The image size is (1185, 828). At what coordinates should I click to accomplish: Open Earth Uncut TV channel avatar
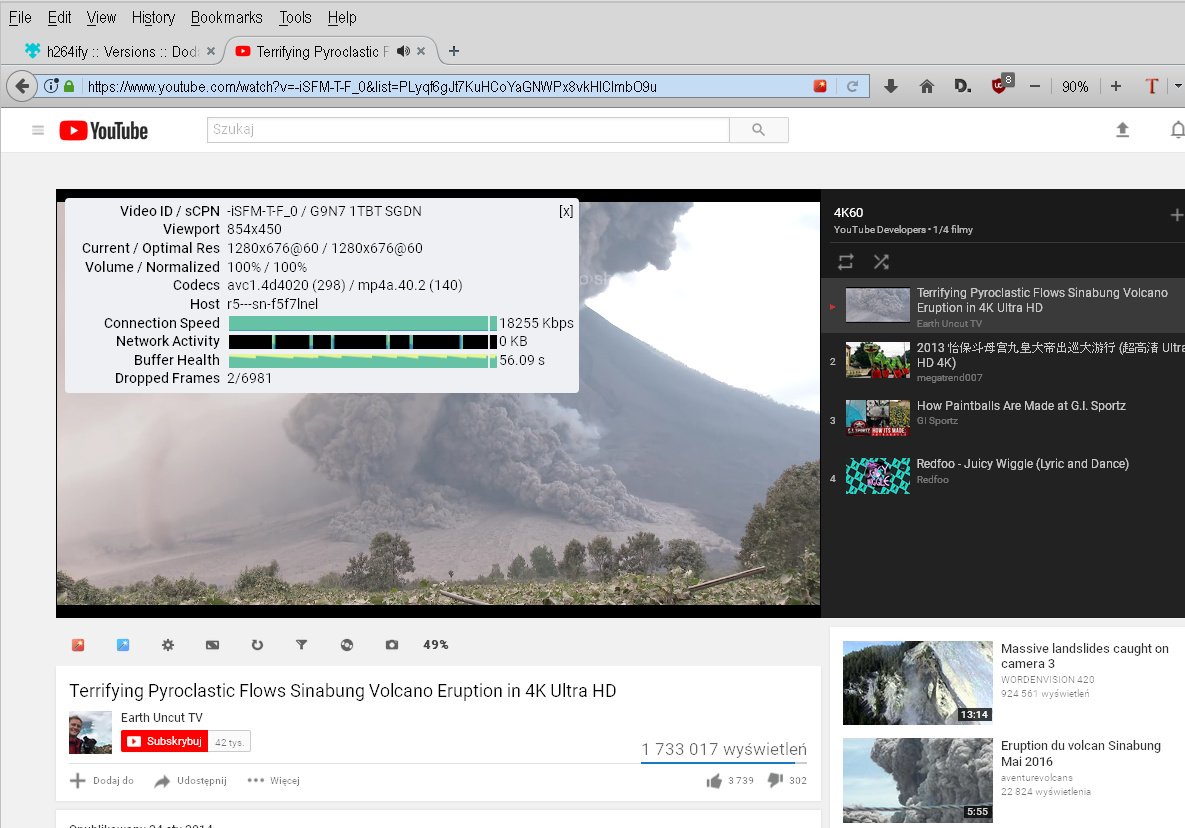tap(91, 732)
